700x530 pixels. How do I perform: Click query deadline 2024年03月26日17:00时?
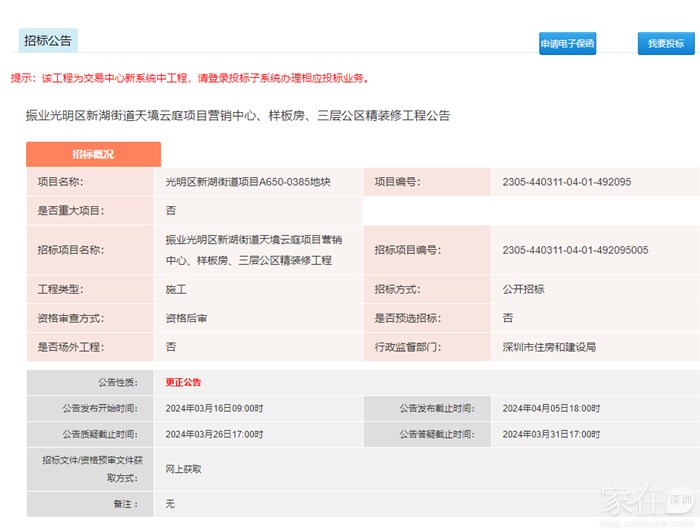(214, 434)
